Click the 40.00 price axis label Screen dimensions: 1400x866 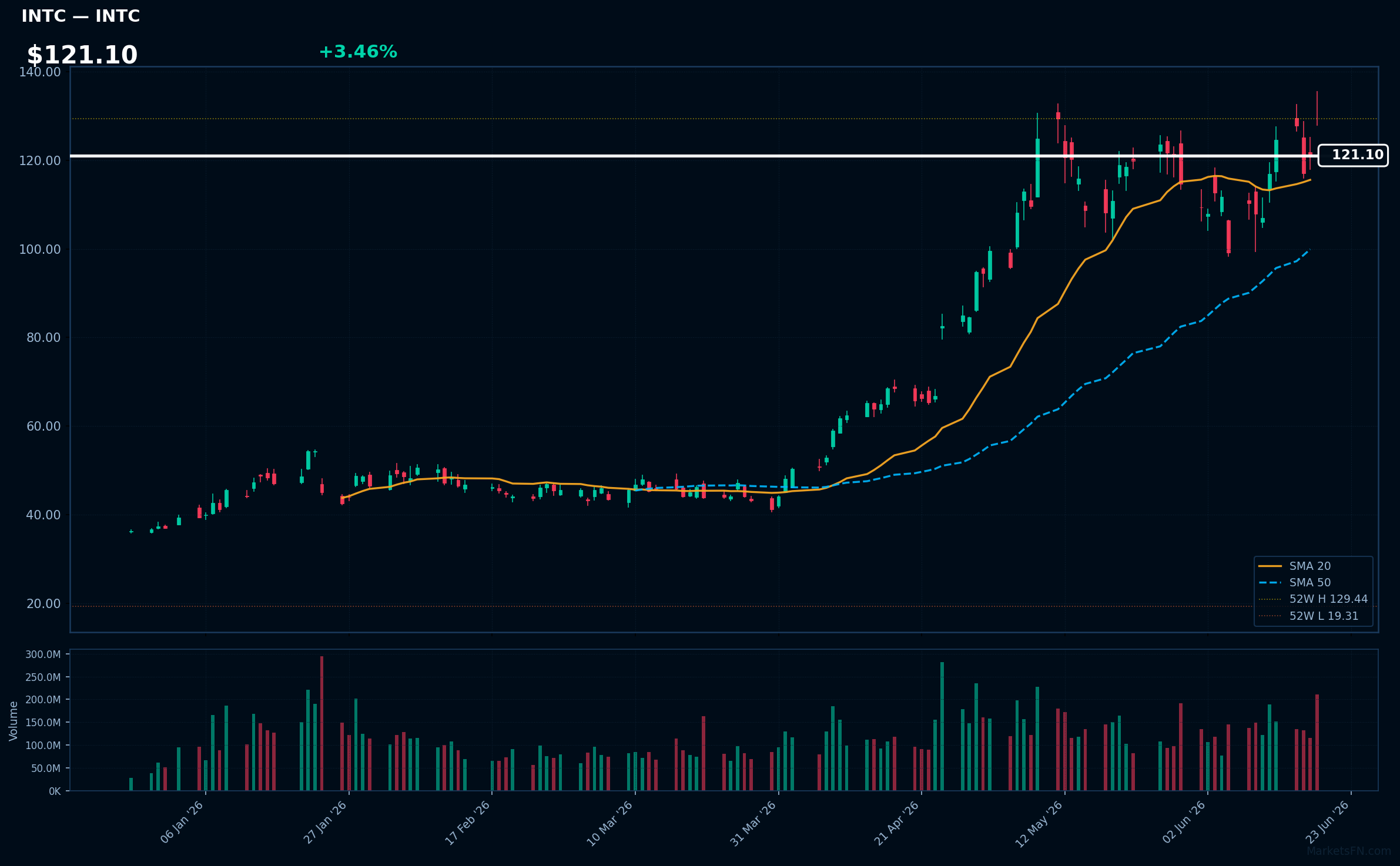(43, 515)
